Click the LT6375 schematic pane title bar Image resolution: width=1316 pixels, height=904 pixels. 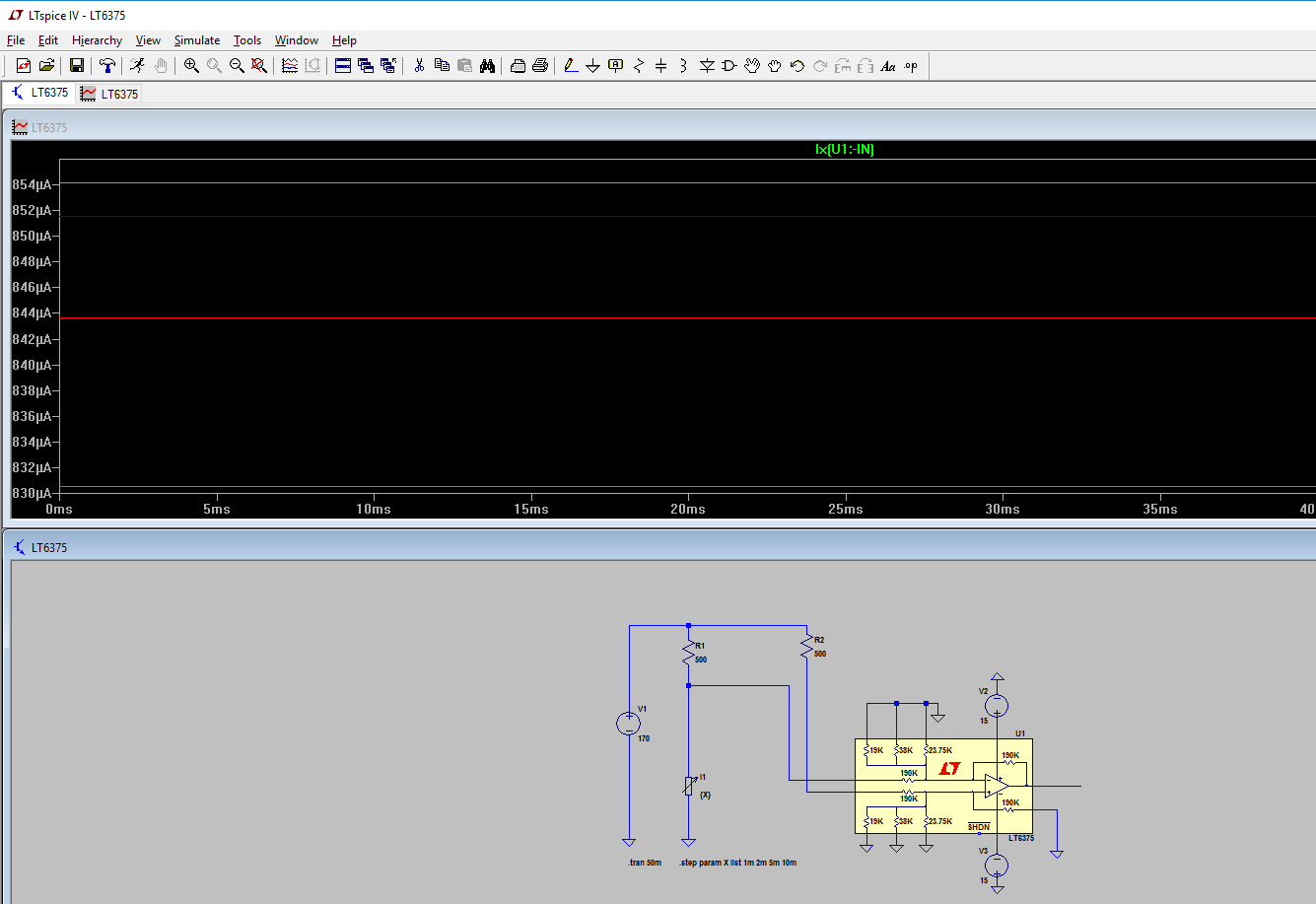(x=659, y=547)
